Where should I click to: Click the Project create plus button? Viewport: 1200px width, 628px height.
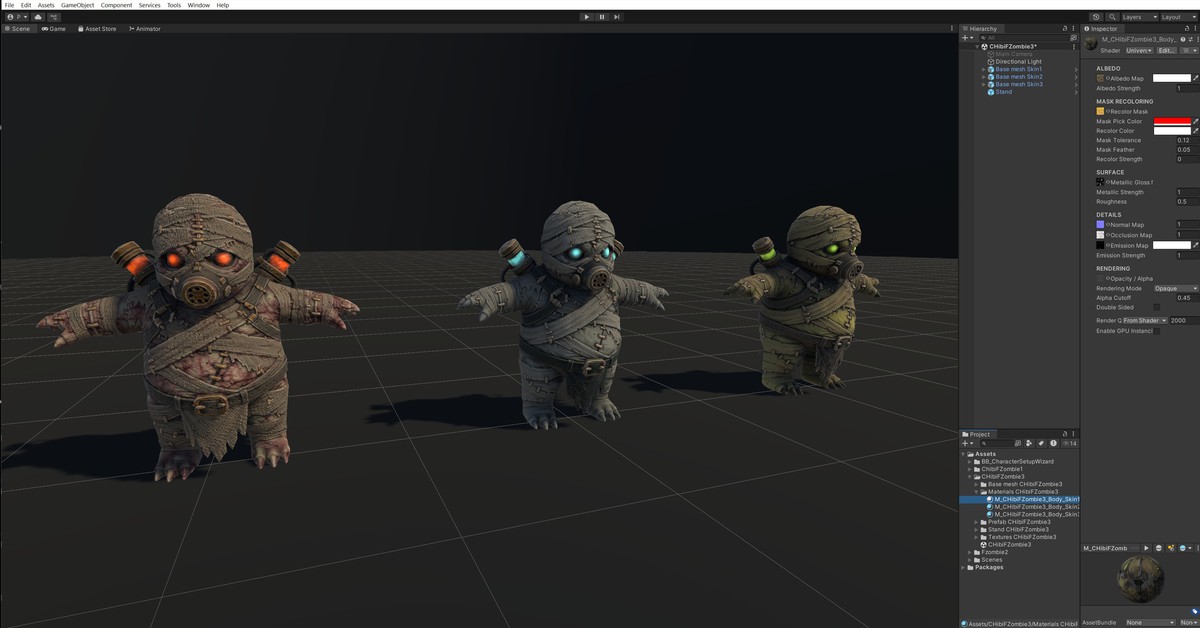(x=967, y=443)
